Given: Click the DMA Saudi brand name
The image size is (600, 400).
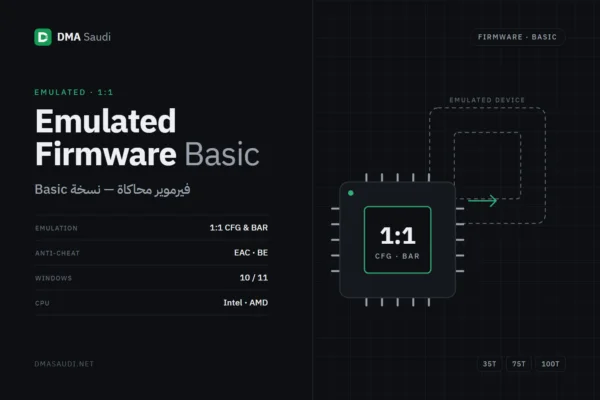Looking at the screenshot, I should click(84, 37).
